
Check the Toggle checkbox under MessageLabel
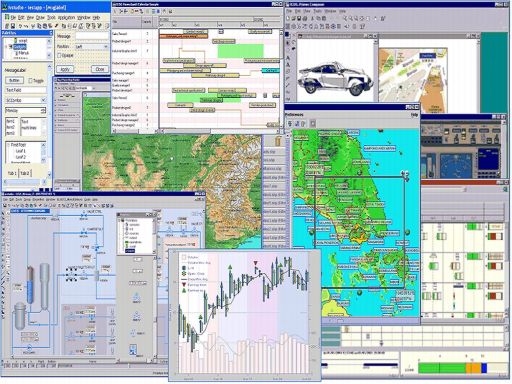[30, 80]
